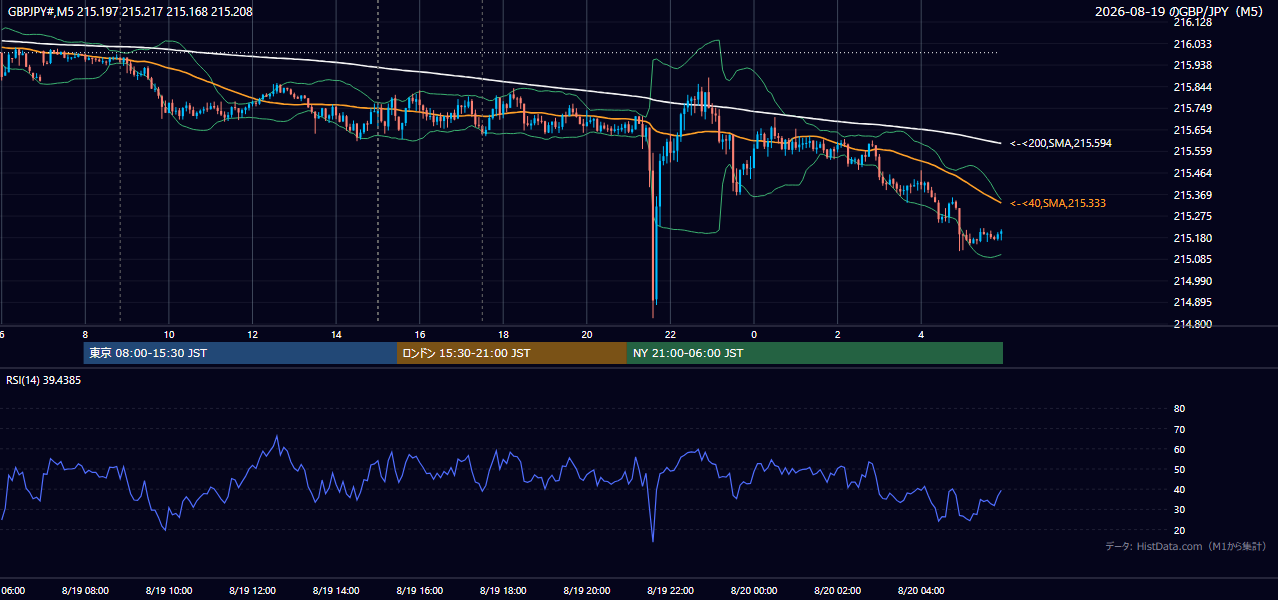
Task: Click RSI scale value 50
Action: [x=1179, y=469]
